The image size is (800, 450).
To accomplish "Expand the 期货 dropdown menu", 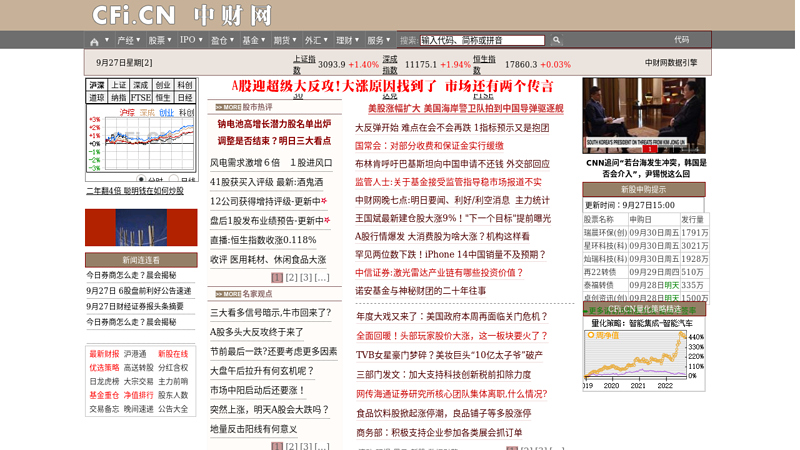I will click(x=285, y=40).
